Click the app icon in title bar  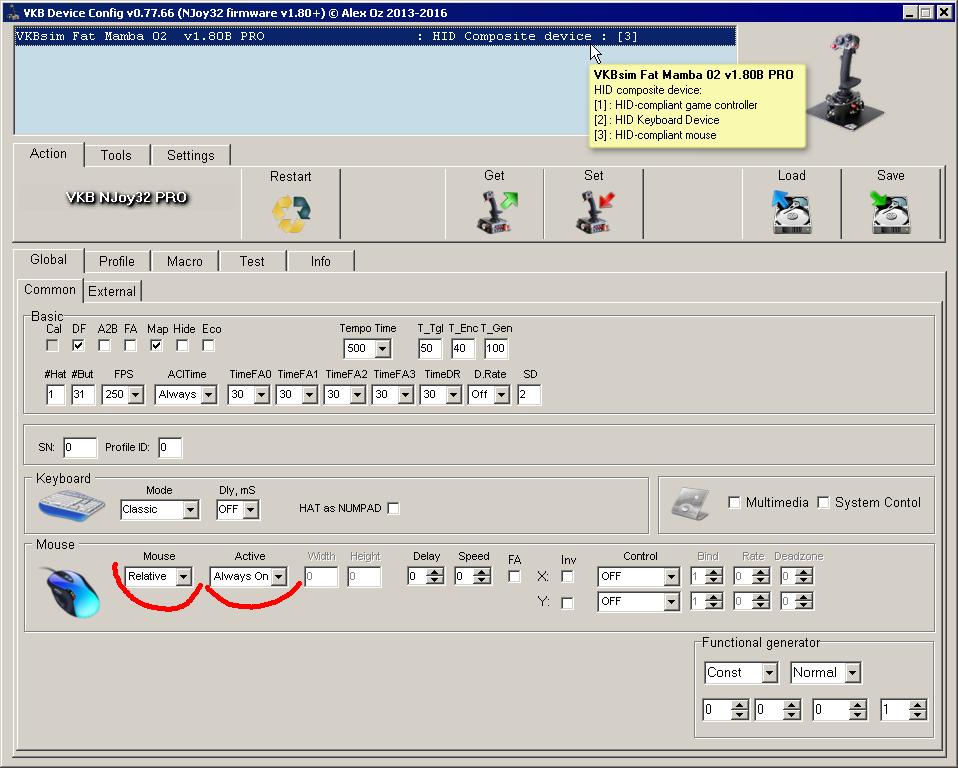[x=12, y=12]
